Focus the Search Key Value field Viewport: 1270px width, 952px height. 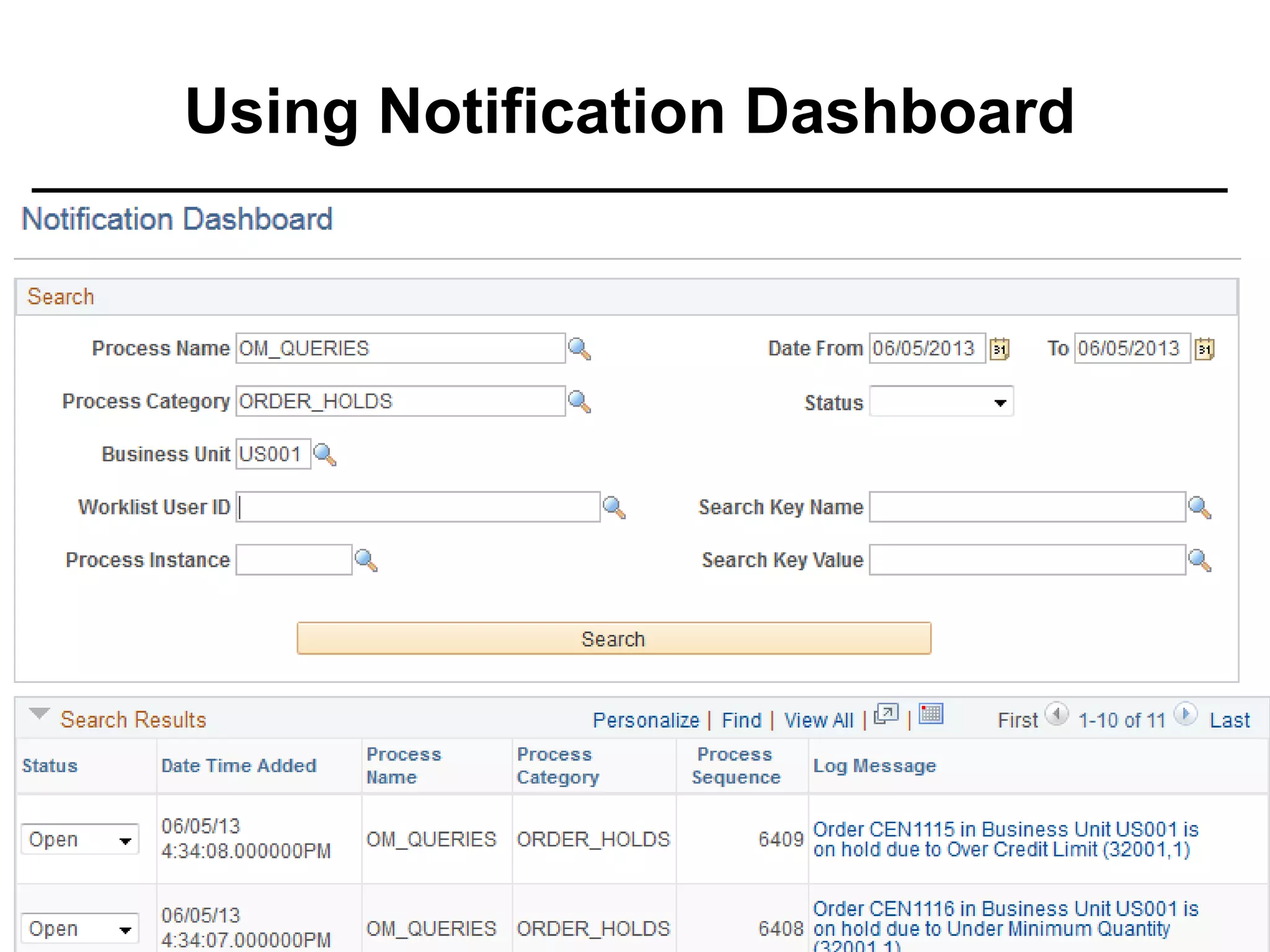1028,560
